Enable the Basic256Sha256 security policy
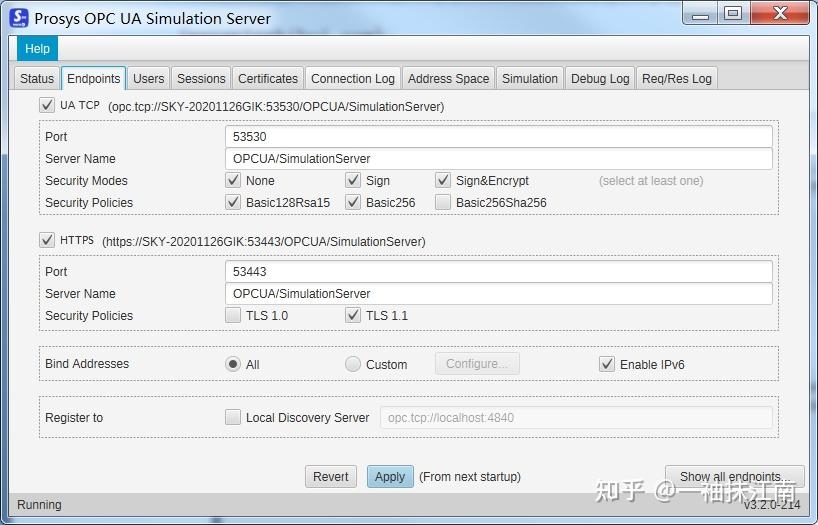The image size is (818, 525). 443,203
